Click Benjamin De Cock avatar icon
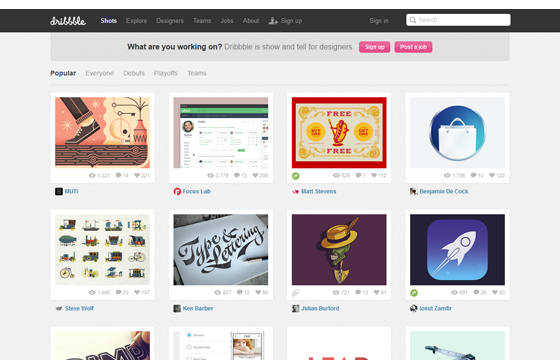This screenshot has height=360, width=560. [x=414, y=191]
